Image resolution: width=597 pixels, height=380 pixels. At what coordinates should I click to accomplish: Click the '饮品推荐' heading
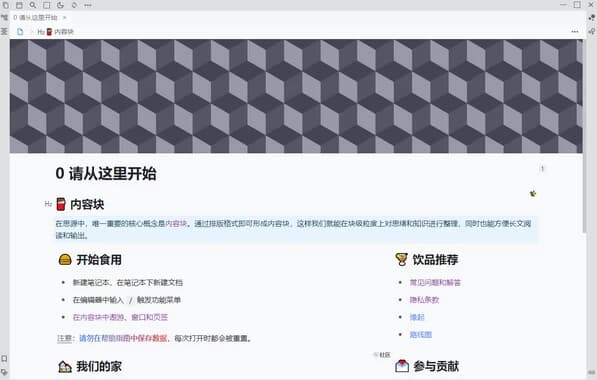(435, 260)
